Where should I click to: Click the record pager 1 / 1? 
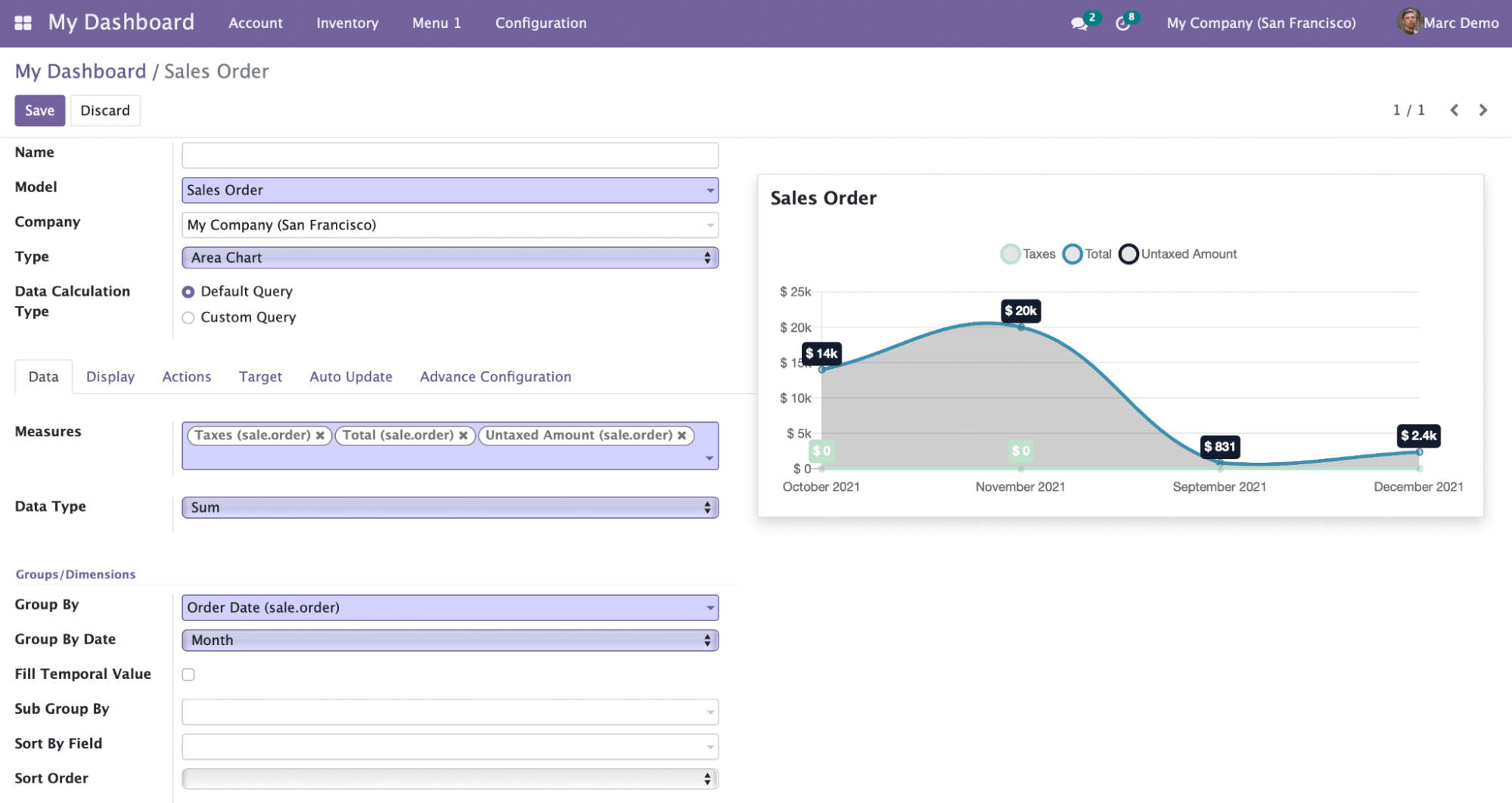pos(1408,110)
